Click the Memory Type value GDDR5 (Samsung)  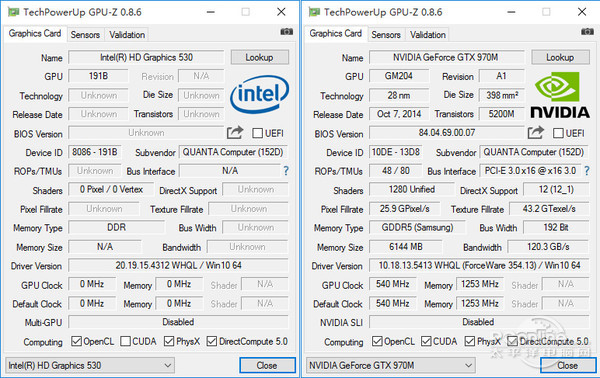click(417, 228)
